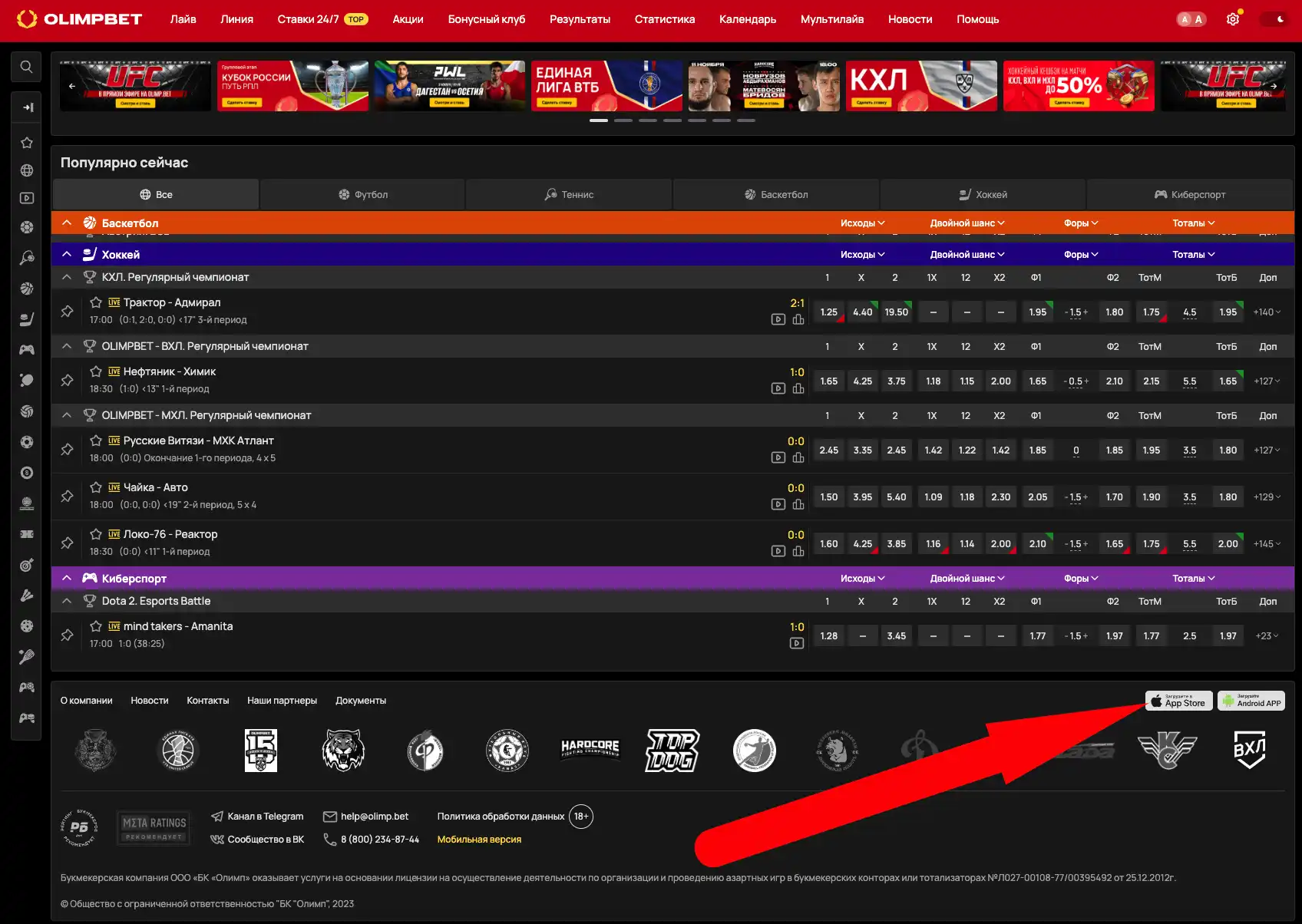The width and height of the screenshot is (1302, 924).
Task: Collapse the Хоккей section
Action: 67,254
